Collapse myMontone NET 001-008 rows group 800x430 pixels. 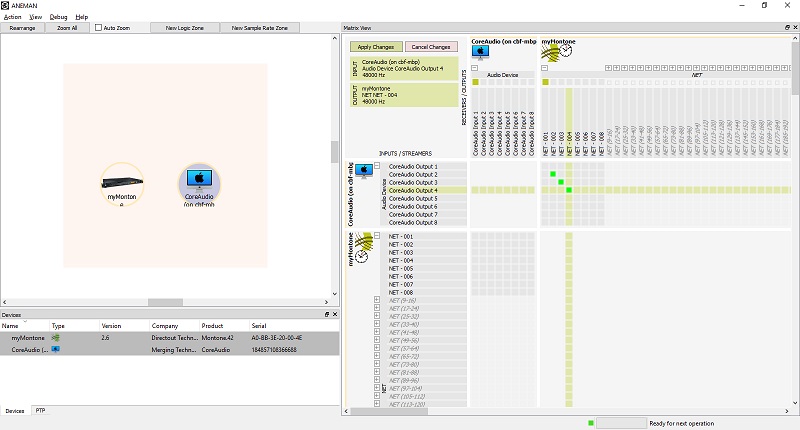pos(377,236)
